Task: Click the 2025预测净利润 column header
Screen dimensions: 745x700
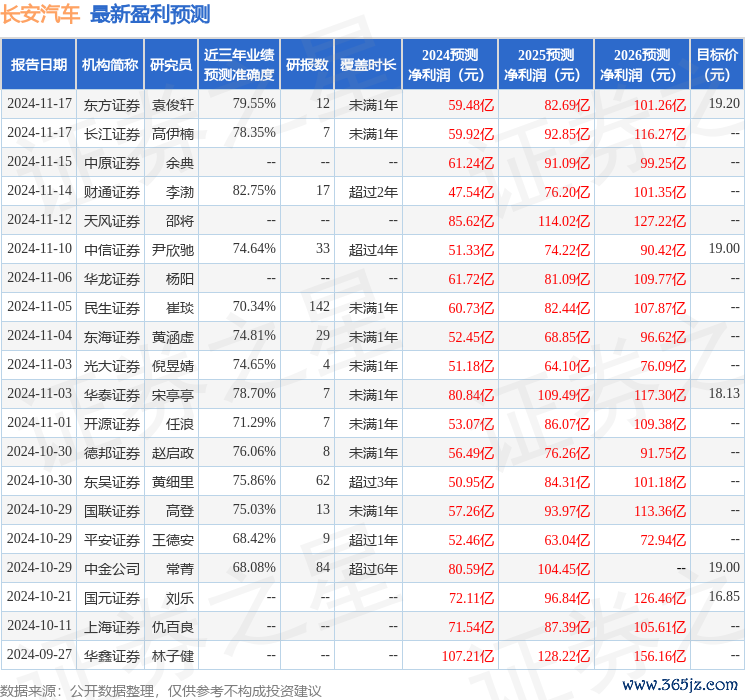Action: click(546, 65)
